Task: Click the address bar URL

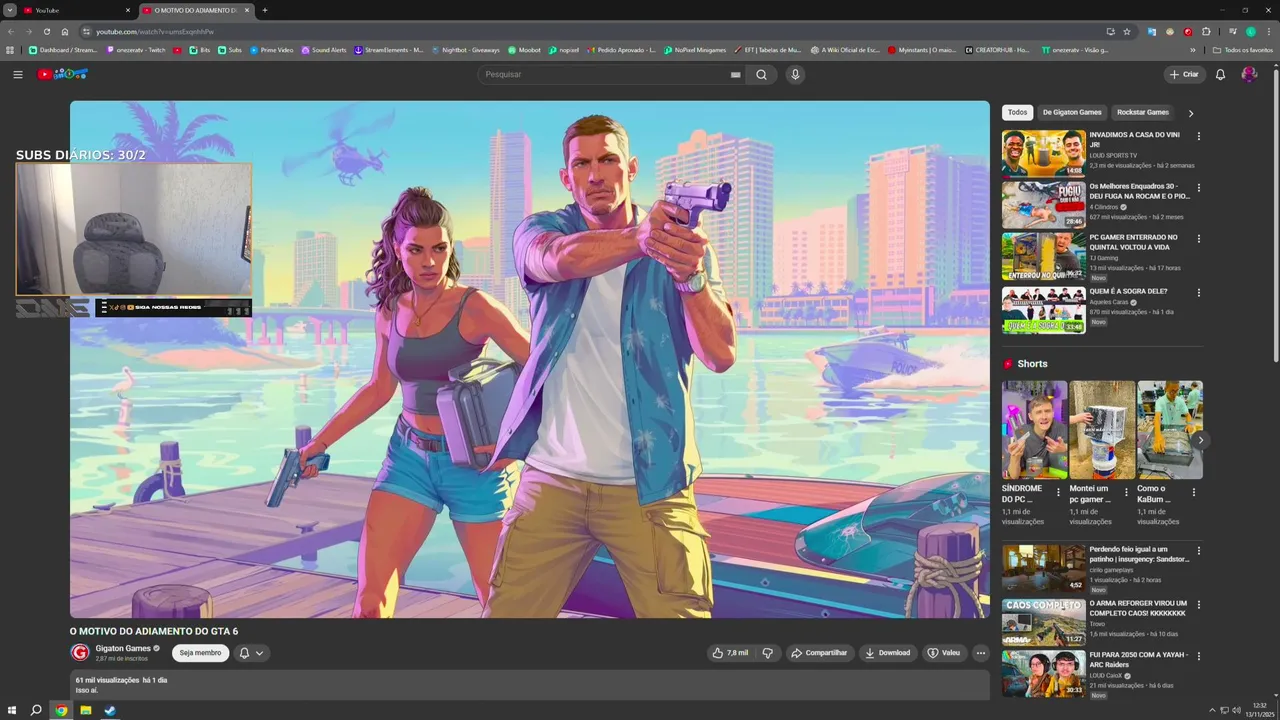Action: (x=155, y=32)
